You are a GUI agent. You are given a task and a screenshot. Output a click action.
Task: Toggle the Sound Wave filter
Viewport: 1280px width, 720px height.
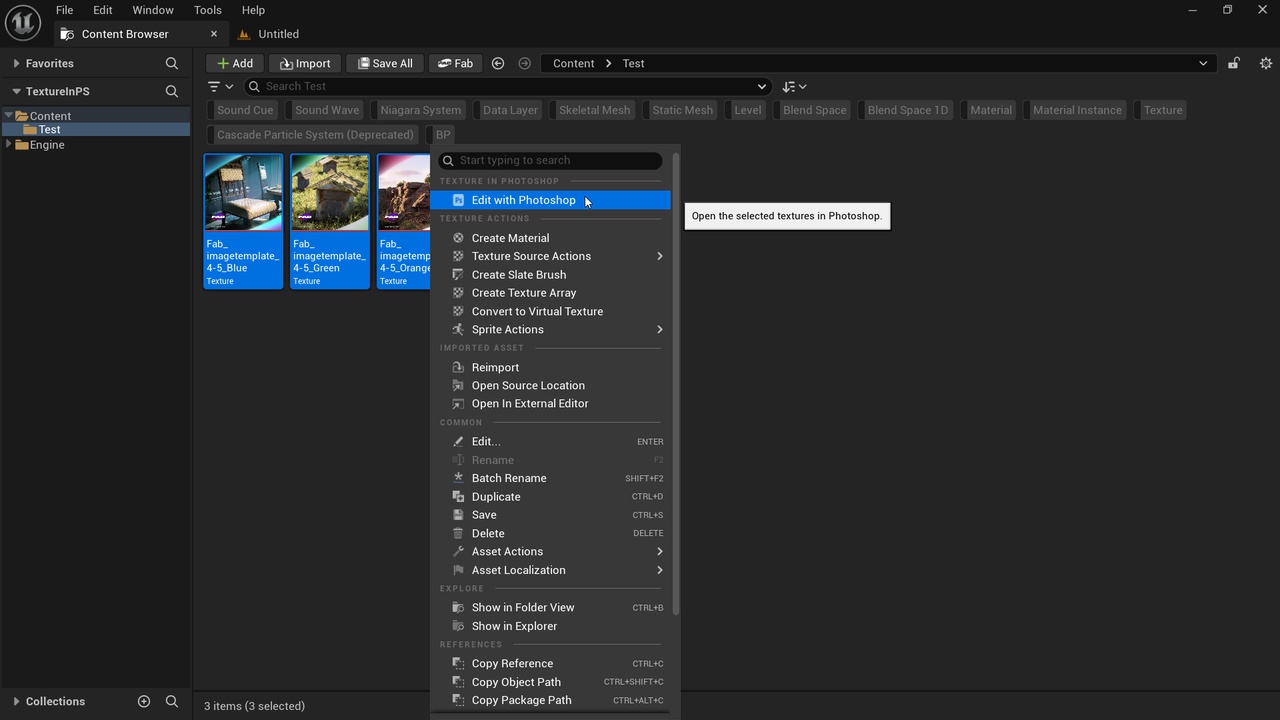click(324, 110)
